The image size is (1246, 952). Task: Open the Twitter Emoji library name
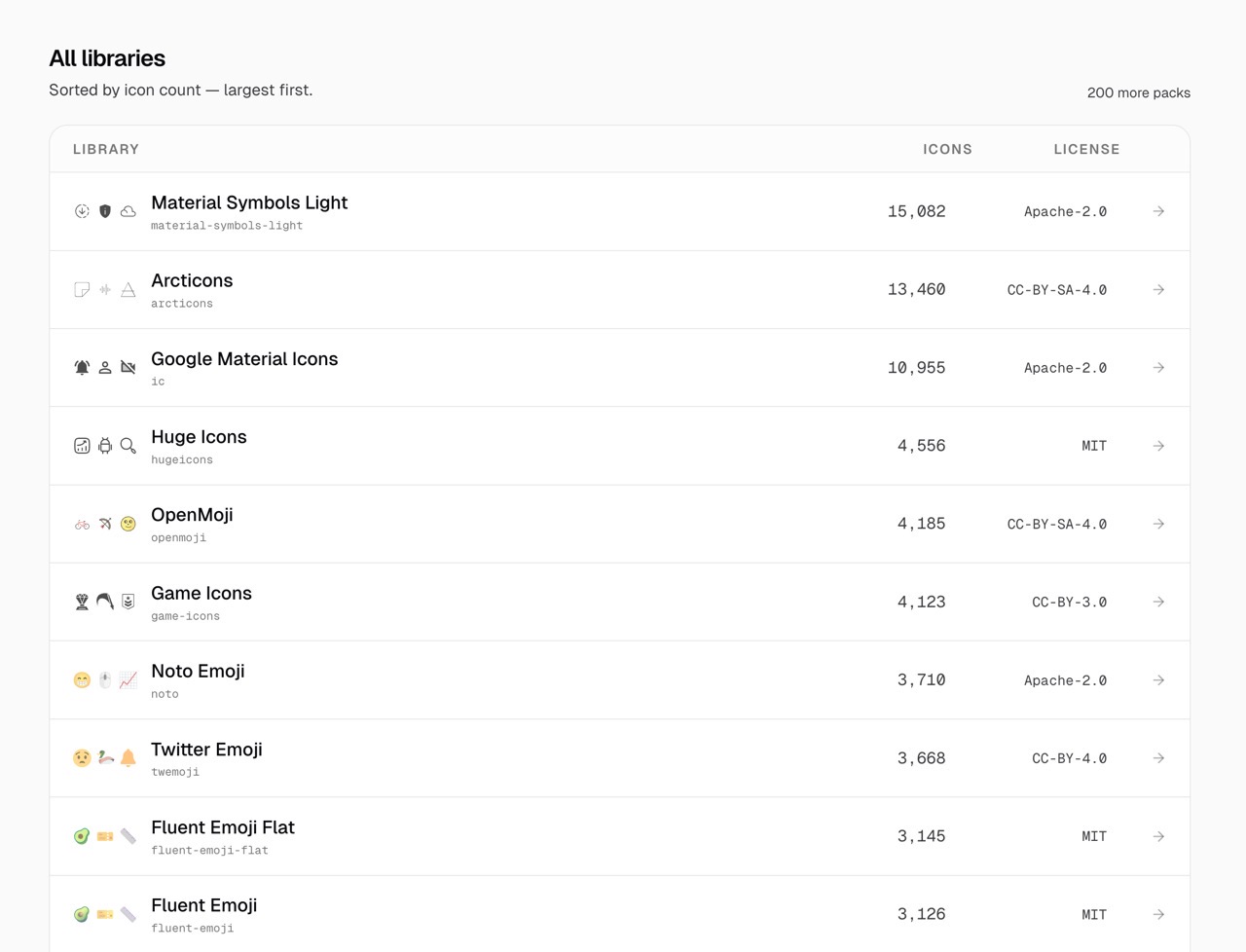(x=206, y=750)
